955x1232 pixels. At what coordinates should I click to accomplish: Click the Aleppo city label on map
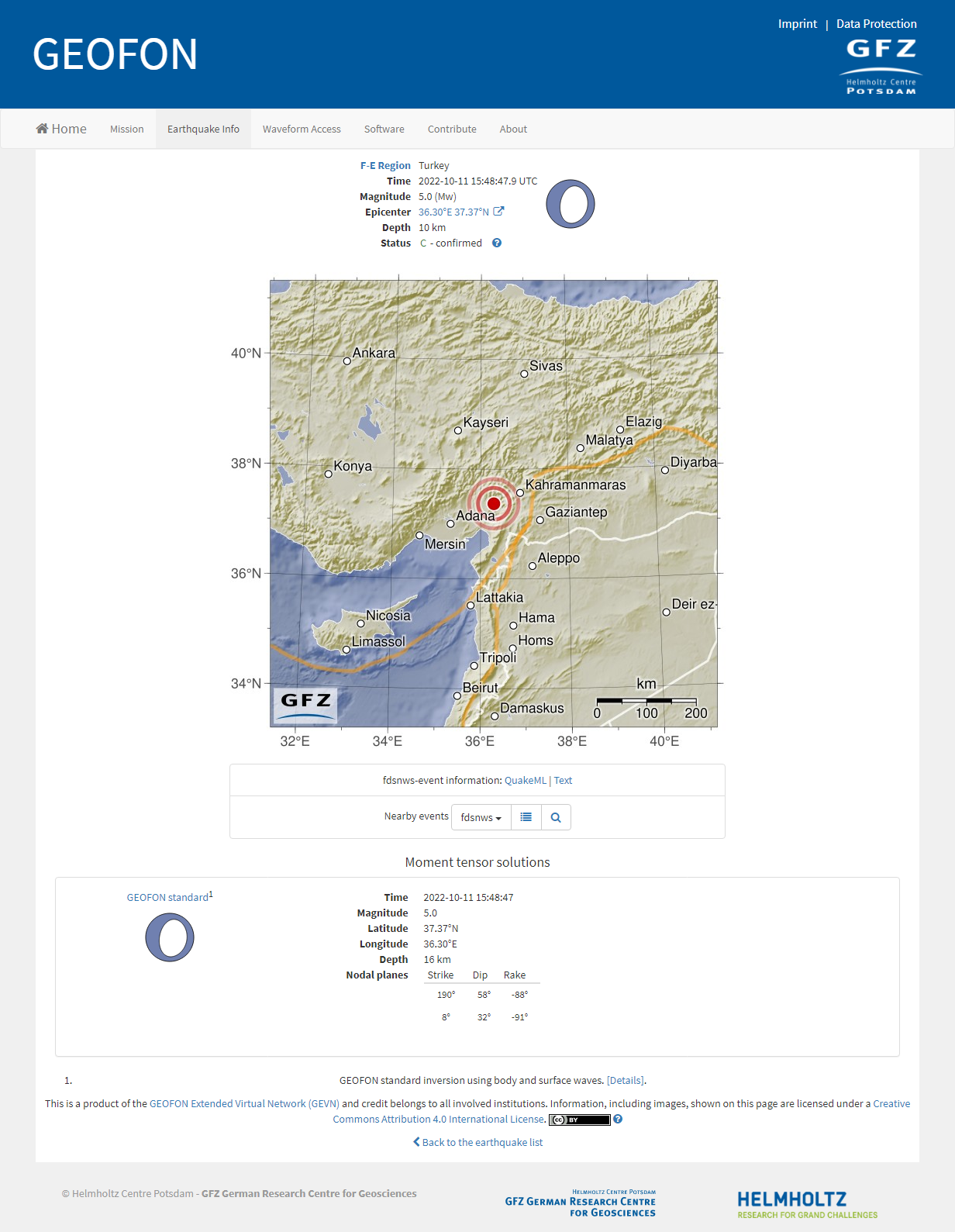pos(559,558)
